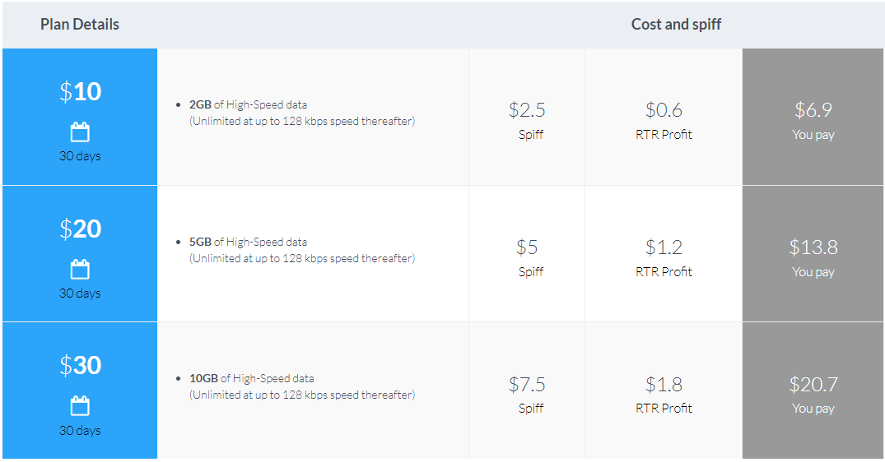Click the calendar icon in $30 plan
The image size is (885, 462).
click(80, 406)
